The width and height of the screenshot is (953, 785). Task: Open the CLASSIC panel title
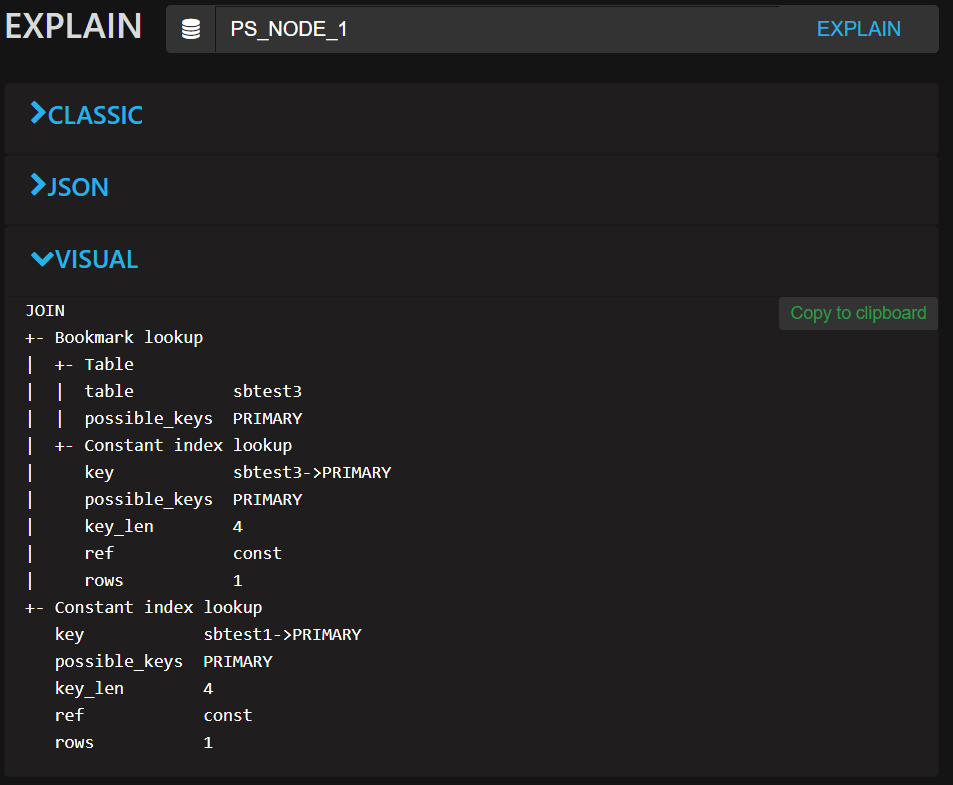(x=95, y=115)
